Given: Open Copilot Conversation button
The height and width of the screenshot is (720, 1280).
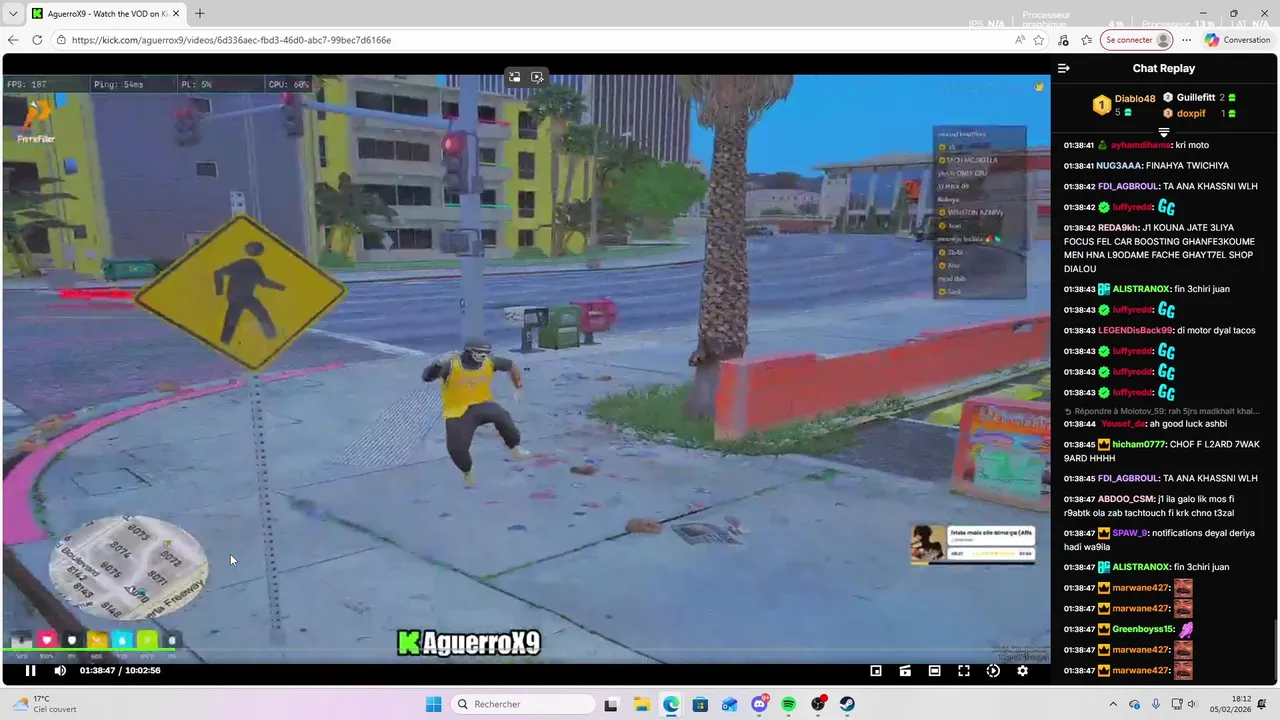Looking at the screenshot, I should (1238, 40).
